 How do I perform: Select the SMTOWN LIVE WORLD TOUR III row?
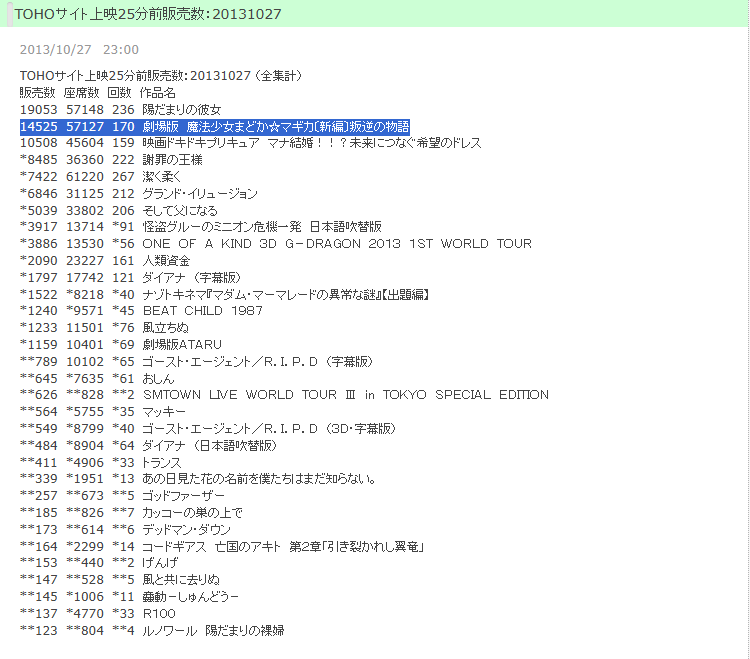[285, 395]
